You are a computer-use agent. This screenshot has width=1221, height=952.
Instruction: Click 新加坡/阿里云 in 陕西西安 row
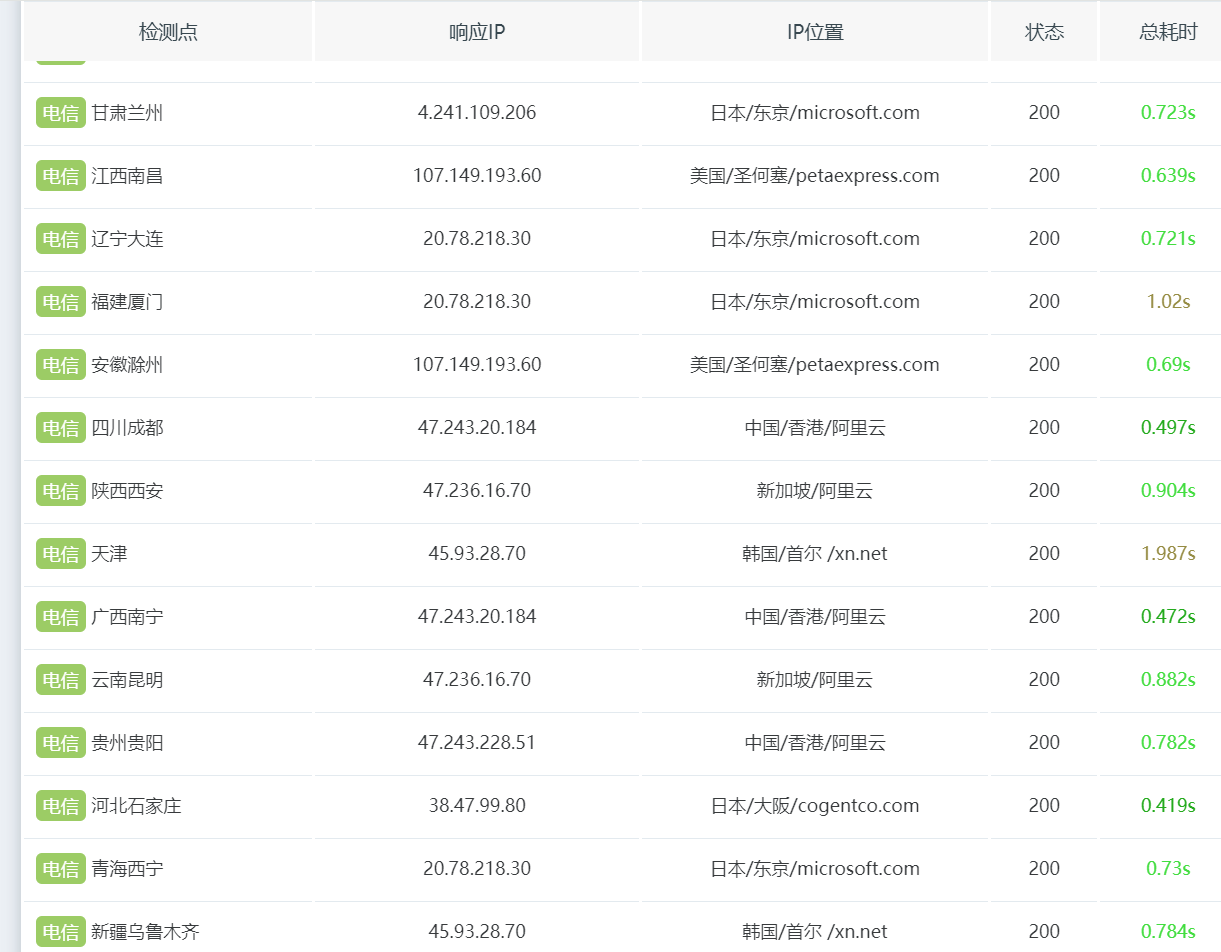pyautogui.click(x=815, y=491)
